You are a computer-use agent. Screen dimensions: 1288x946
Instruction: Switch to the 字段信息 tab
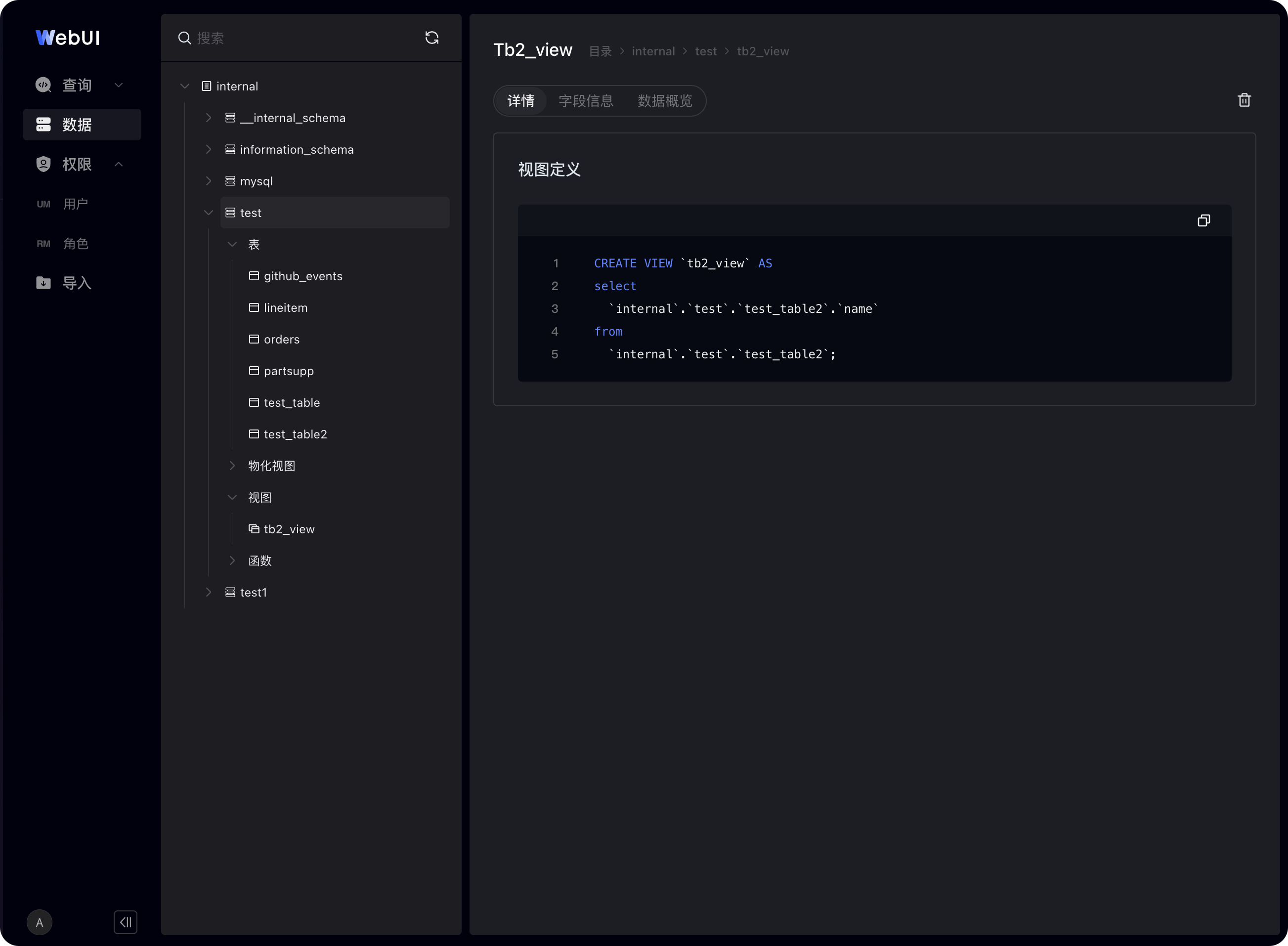(x=586, y=101)
